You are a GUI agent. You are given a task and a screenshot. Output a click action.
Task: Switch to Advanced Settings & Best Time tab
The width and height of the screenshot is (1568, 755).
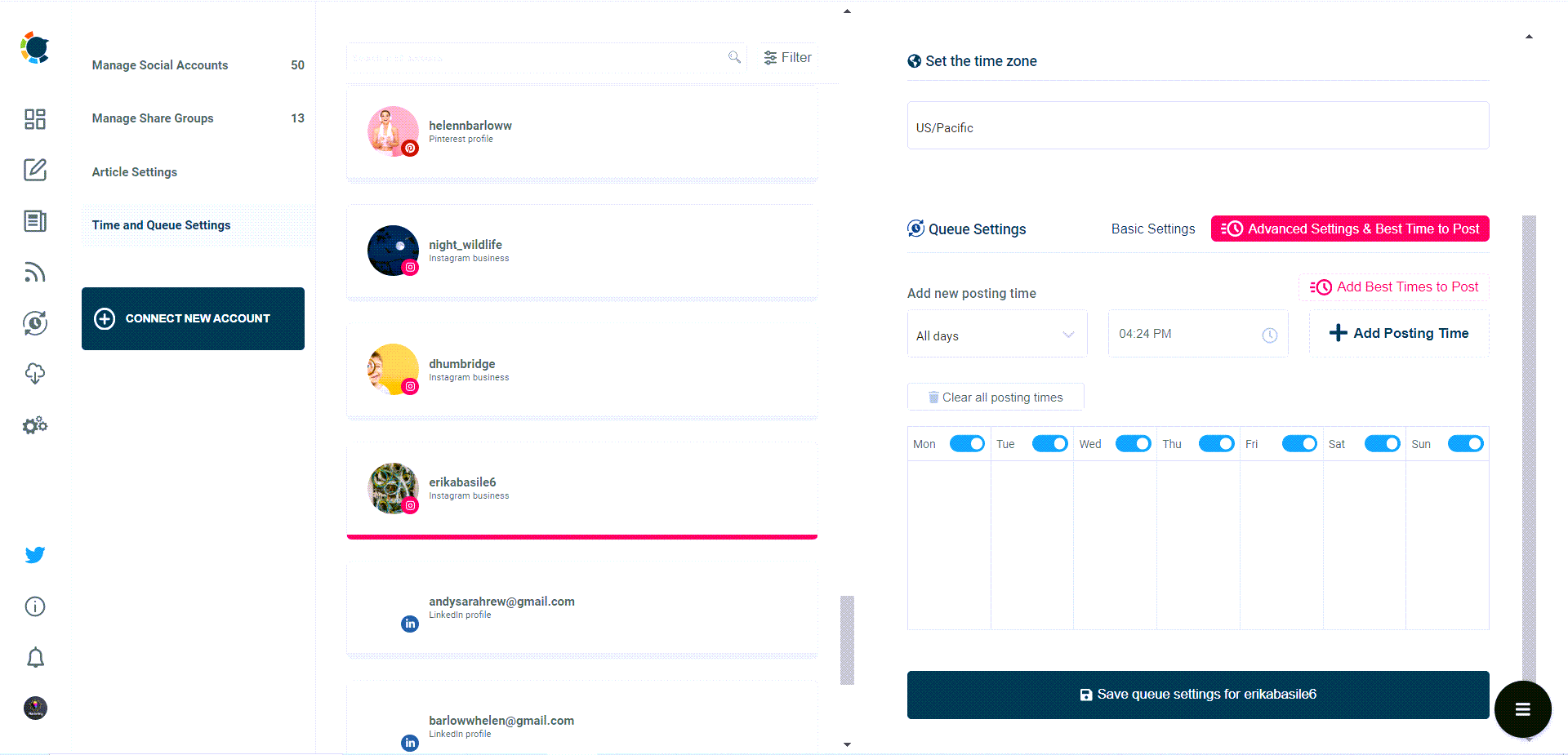[1350, 229]
